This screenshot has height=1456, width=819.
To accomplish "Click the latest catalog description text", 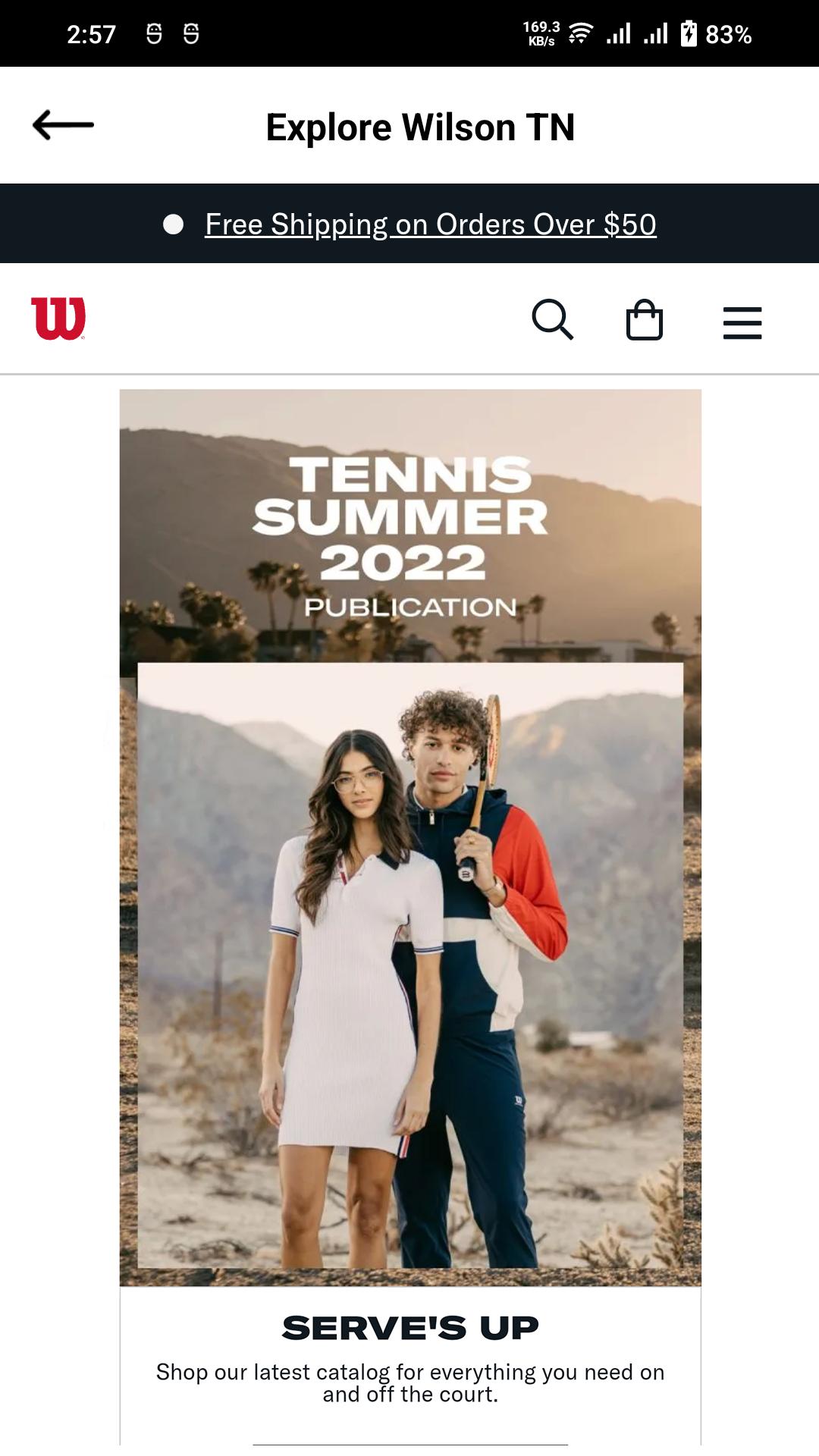I will coord(410,1383).
